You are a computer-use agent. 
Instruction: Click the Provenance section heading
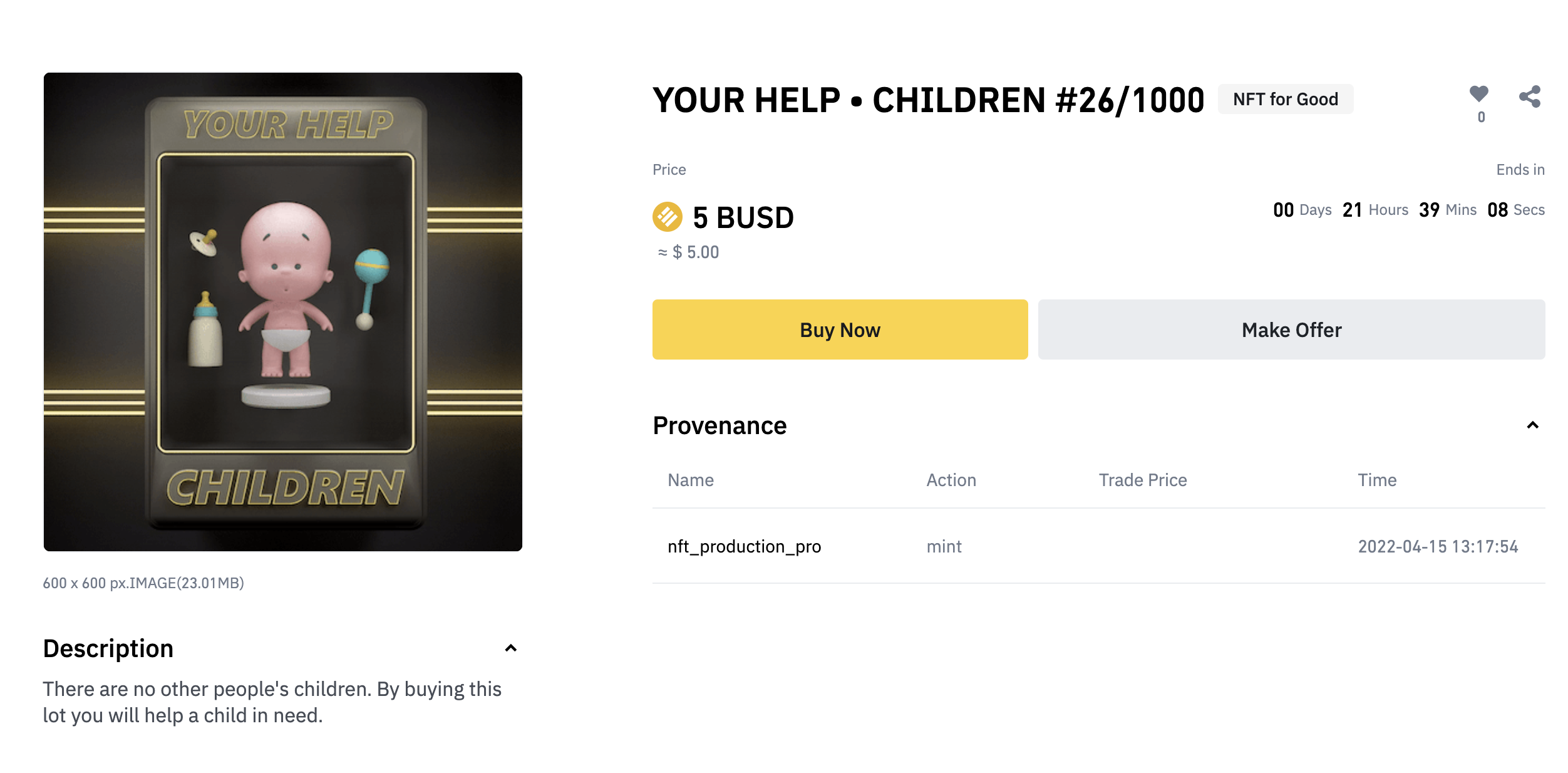click(x=720, y=425)
